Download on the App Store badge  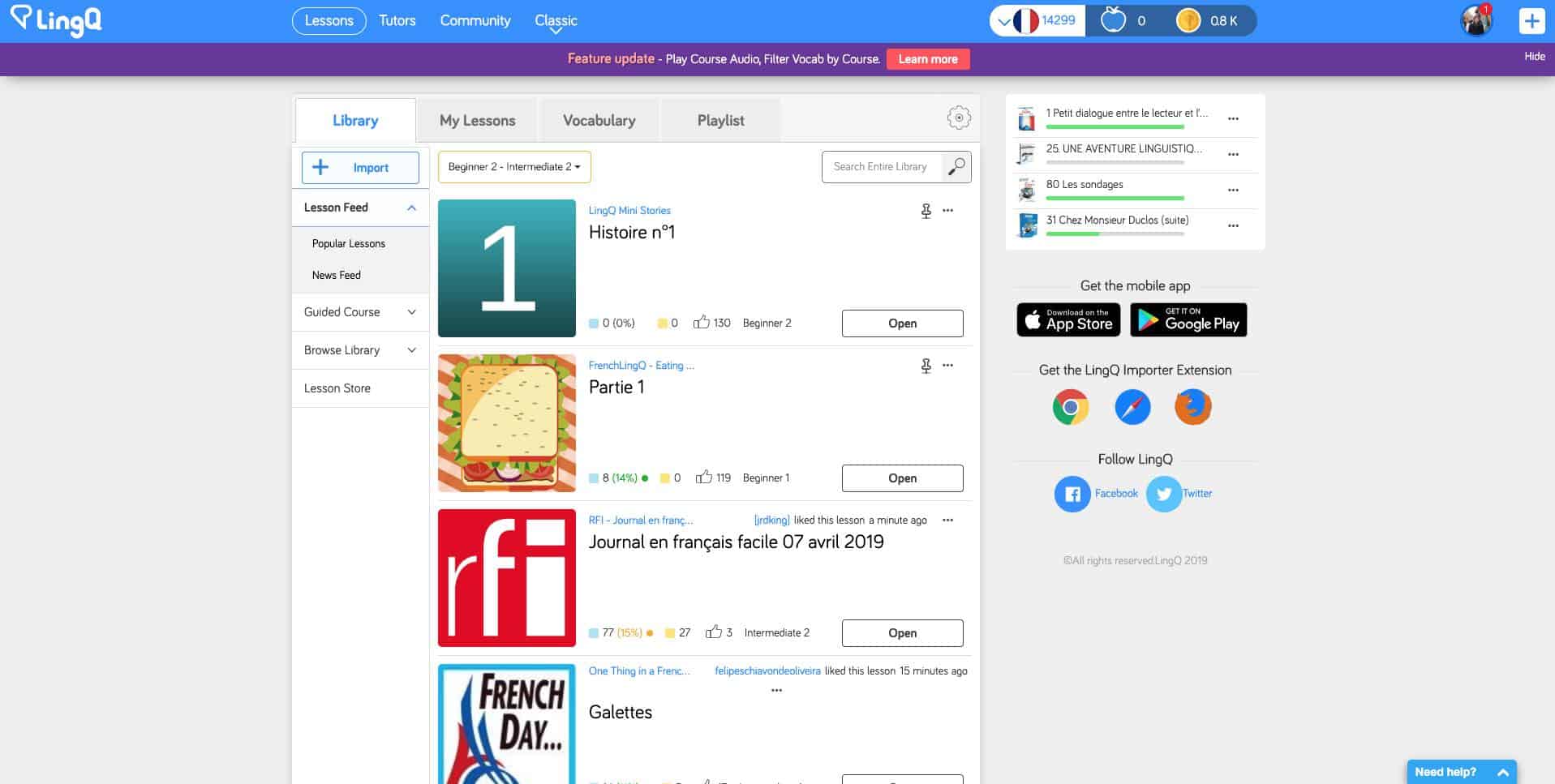tap(1068, 320)
